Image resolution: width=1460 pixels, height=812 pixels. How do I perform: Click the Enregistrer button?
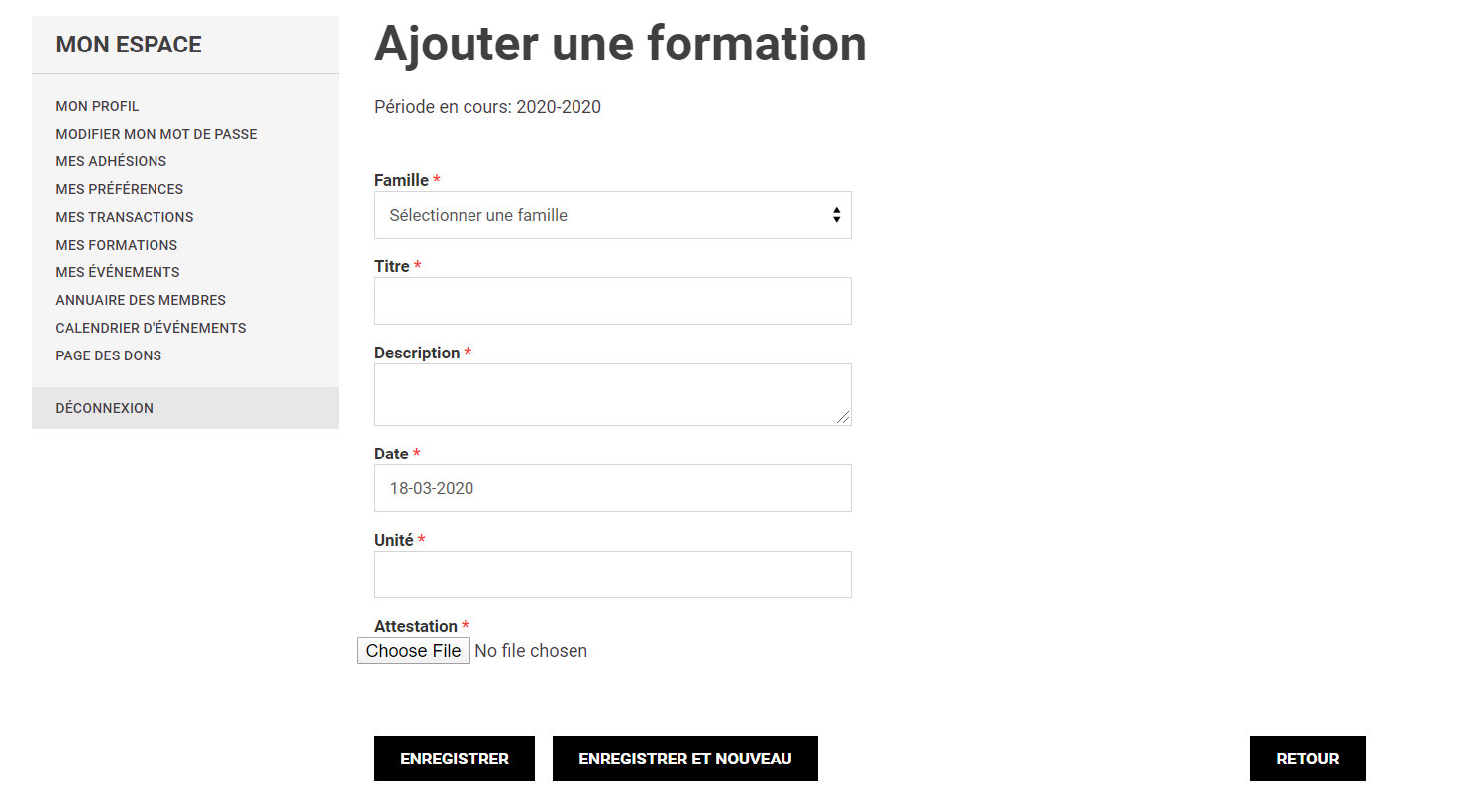pyautogui.click(x=455, y=759)
